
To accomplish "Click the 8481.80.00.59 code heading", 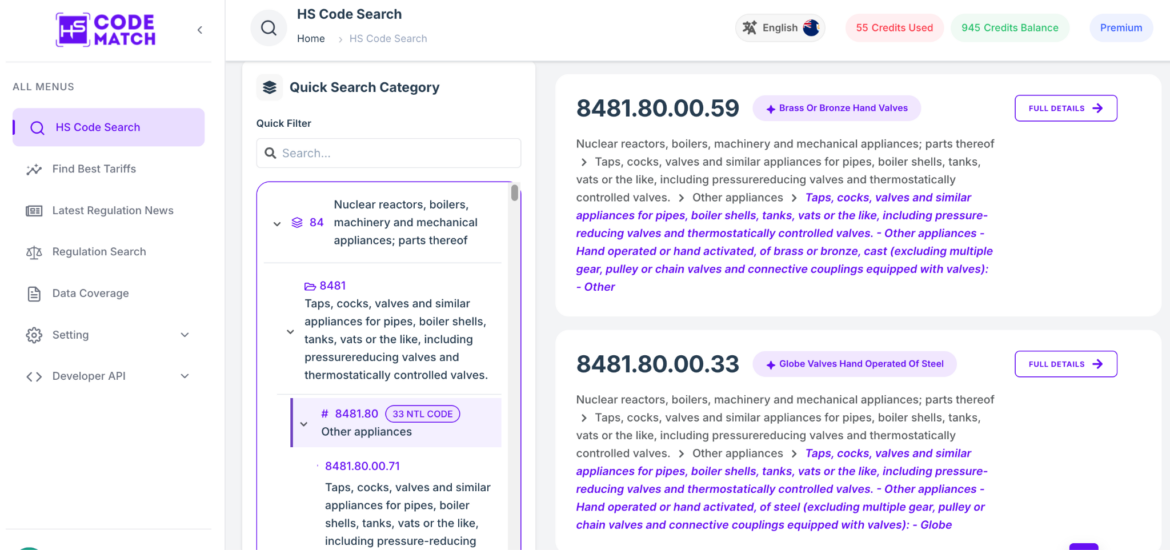I will point(657,108).
